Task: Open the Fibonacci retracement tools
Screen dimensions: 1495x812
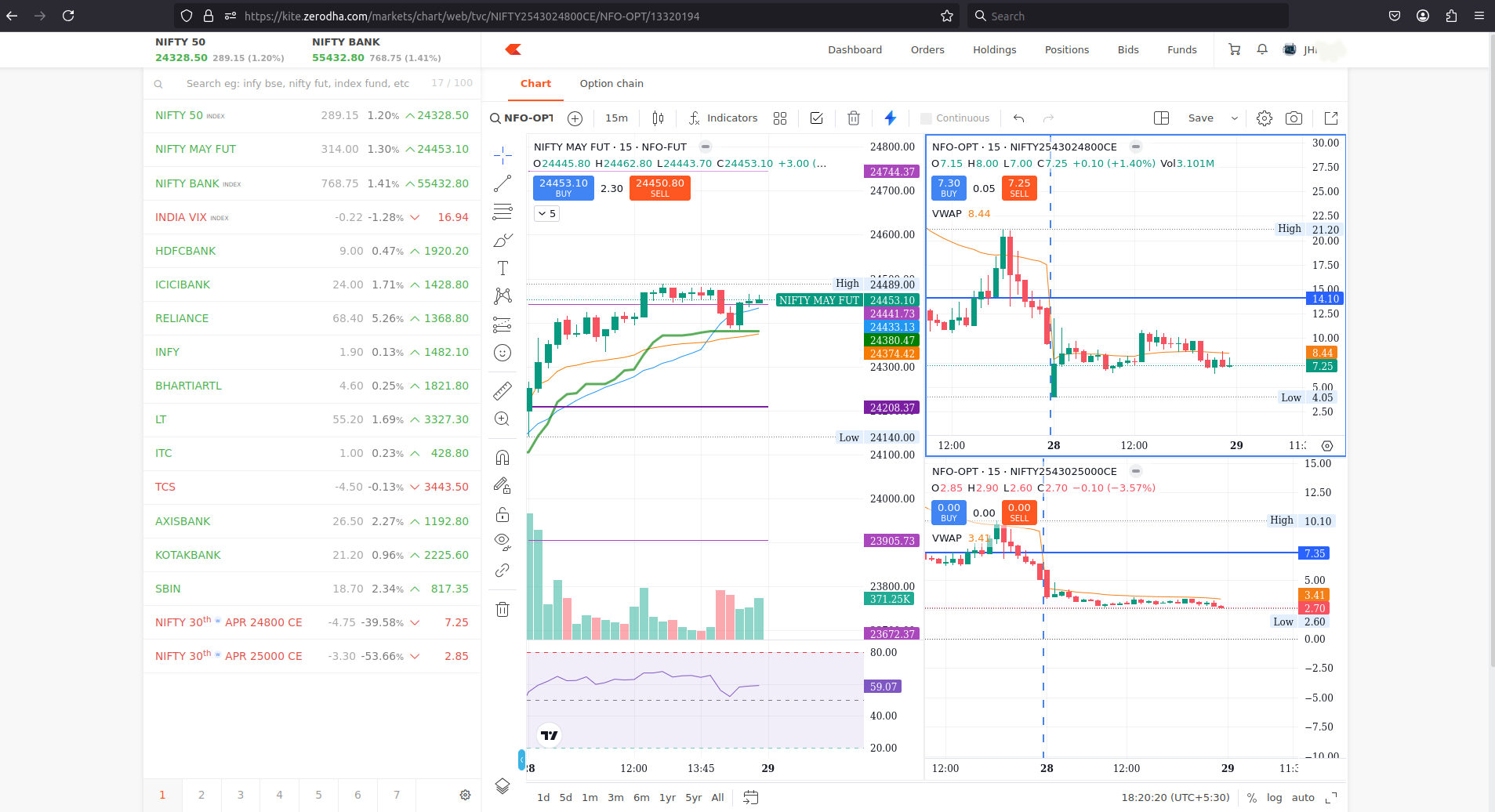Action: 503,212
